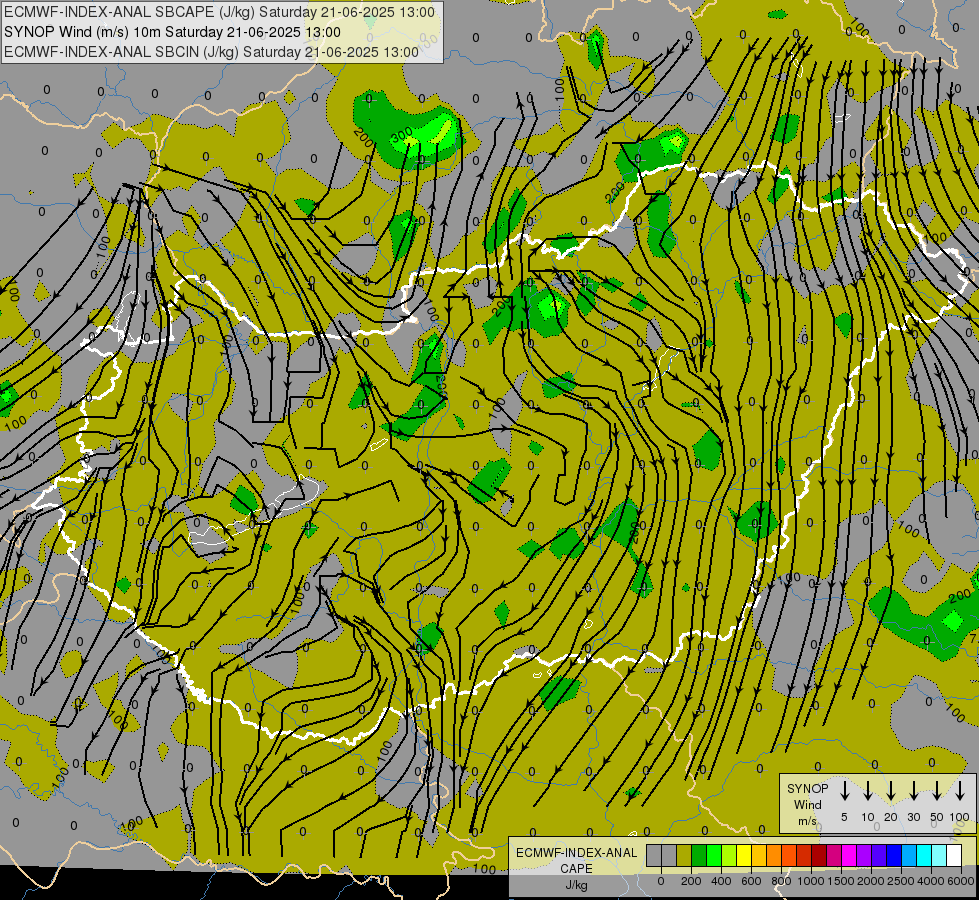Pick the crimson-pink swatch left of 1500 tick
The width and height of the screenshot is (979, 900).
point(834,856)
